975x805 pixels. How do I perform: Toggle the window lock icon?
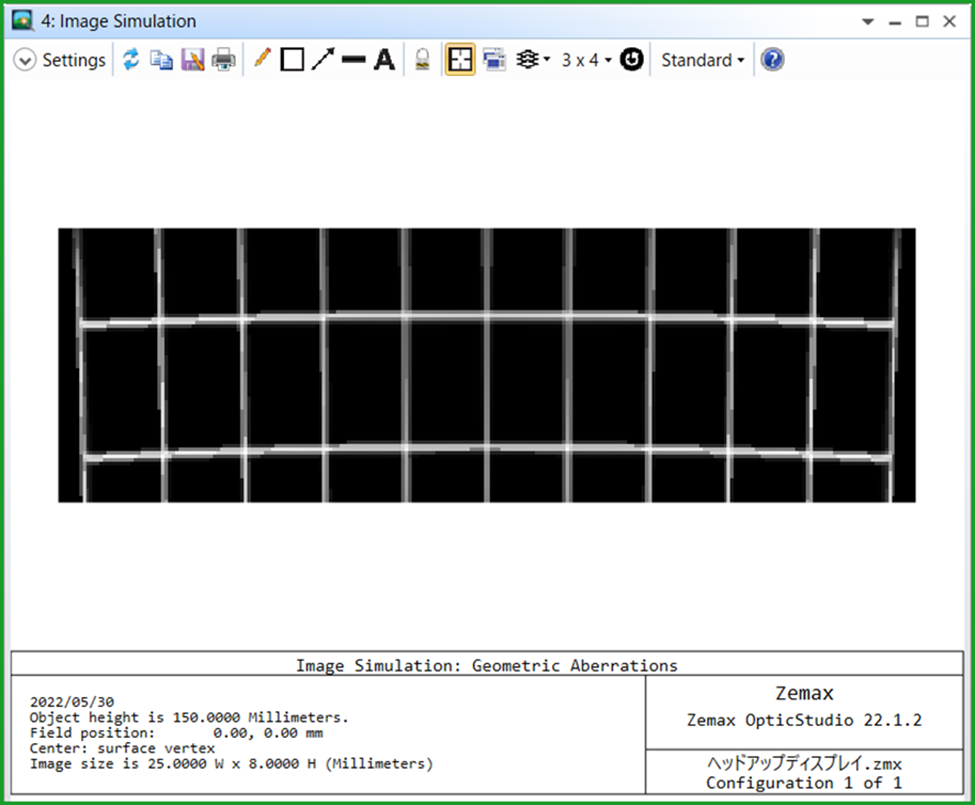[x=421, y=59]
